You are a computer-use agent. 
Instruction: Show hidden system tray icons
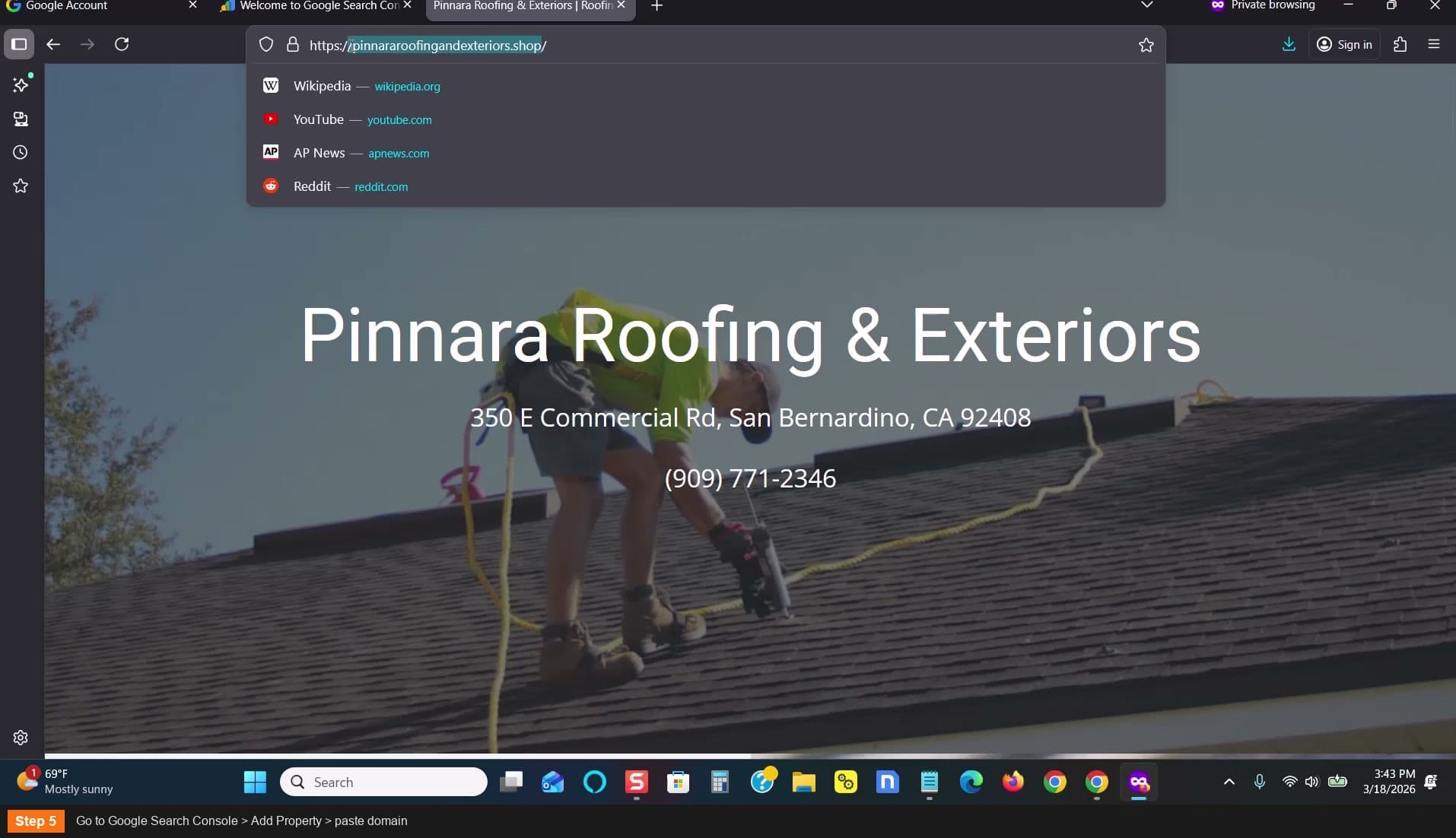(x=1229, y=782)
